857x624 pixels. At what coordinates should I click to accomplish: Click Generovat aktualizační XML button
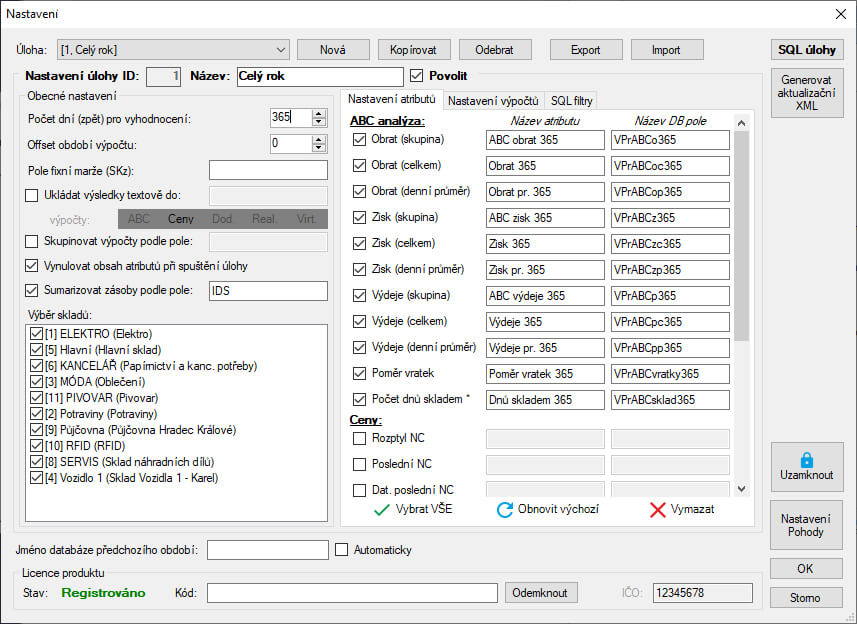pyautogui.click(x=806, y=93)
